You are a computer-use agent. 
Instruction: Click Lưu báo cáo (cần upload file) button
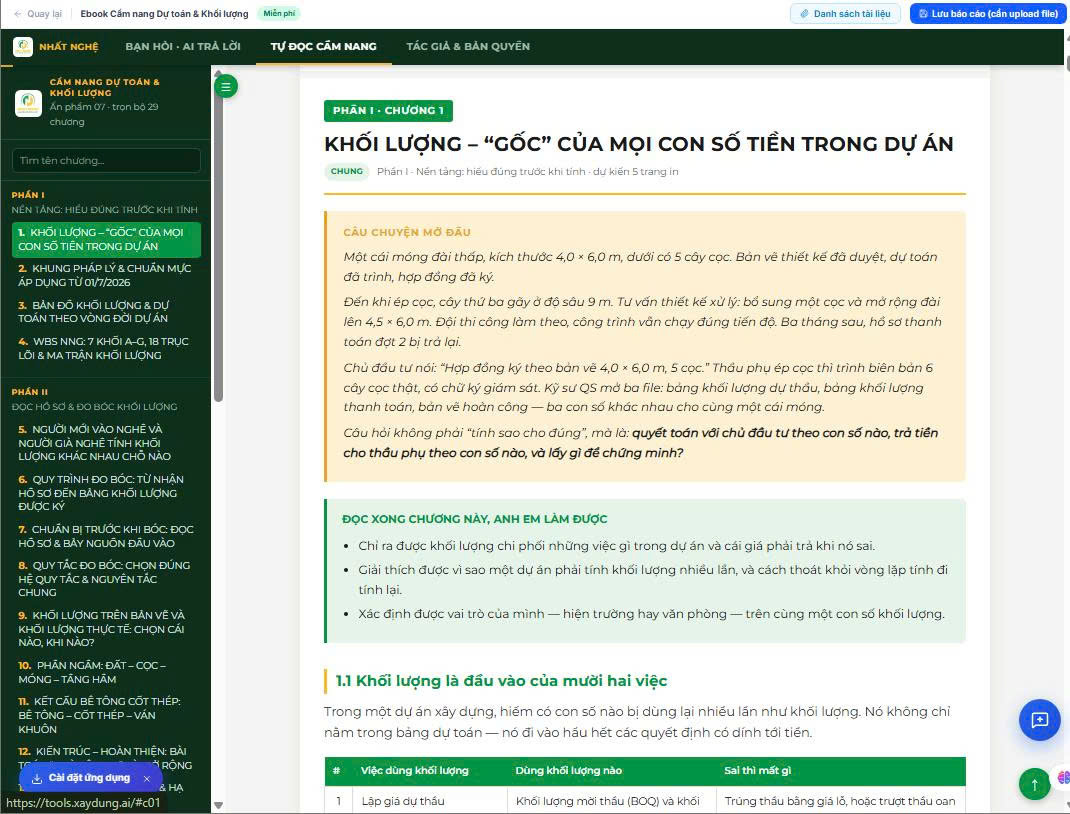[x=988, y=14]
